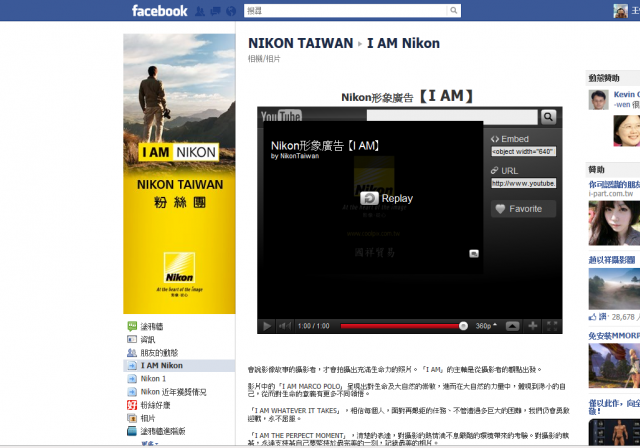Open the woman with glasses avatar thumbnail

(x=627, y=131)
